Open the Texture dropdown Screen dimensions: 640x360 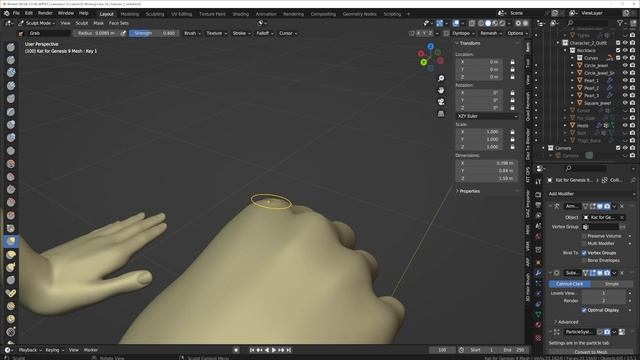216,33
